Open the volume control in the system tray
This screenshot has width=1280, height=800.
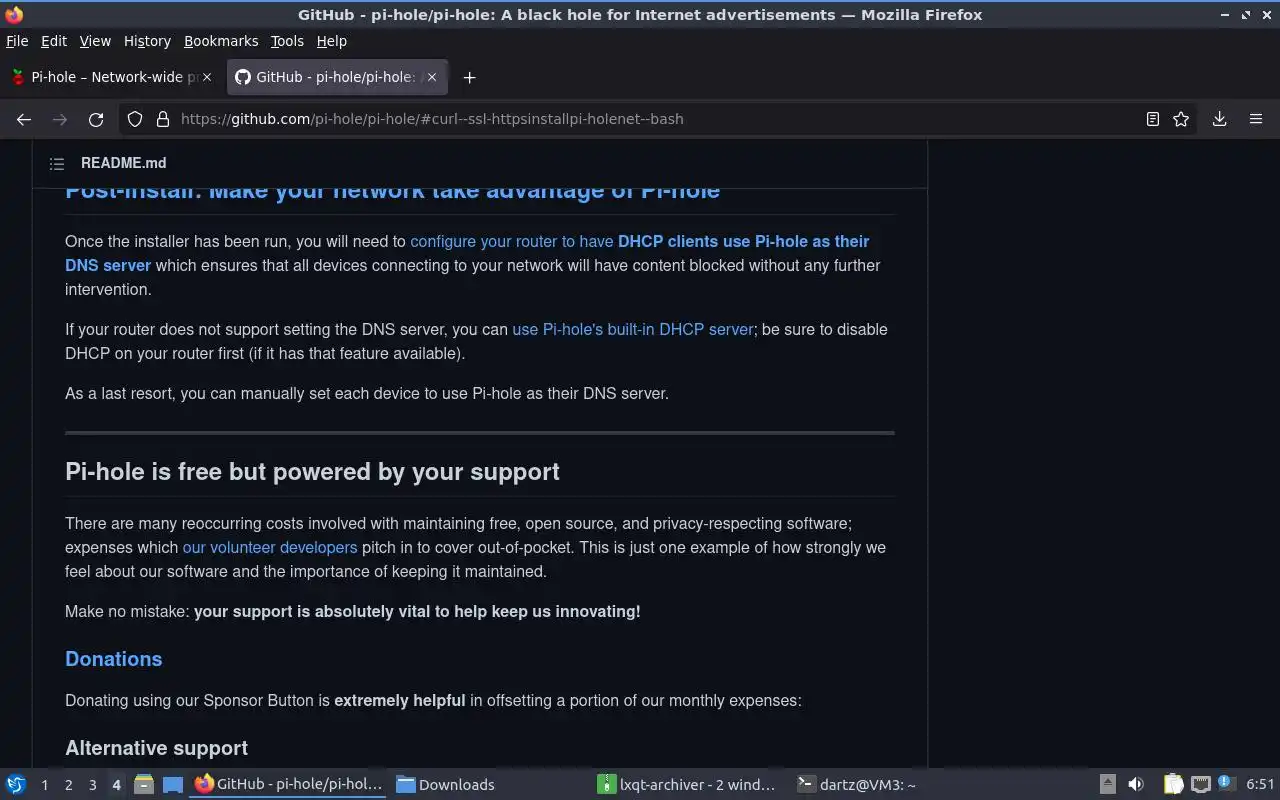(x=1135, y=784)
